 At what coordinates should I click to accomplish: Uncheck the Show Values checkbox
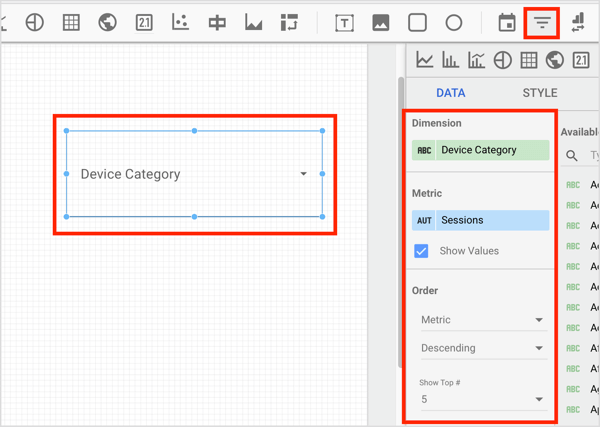click(x=422, y=251)
